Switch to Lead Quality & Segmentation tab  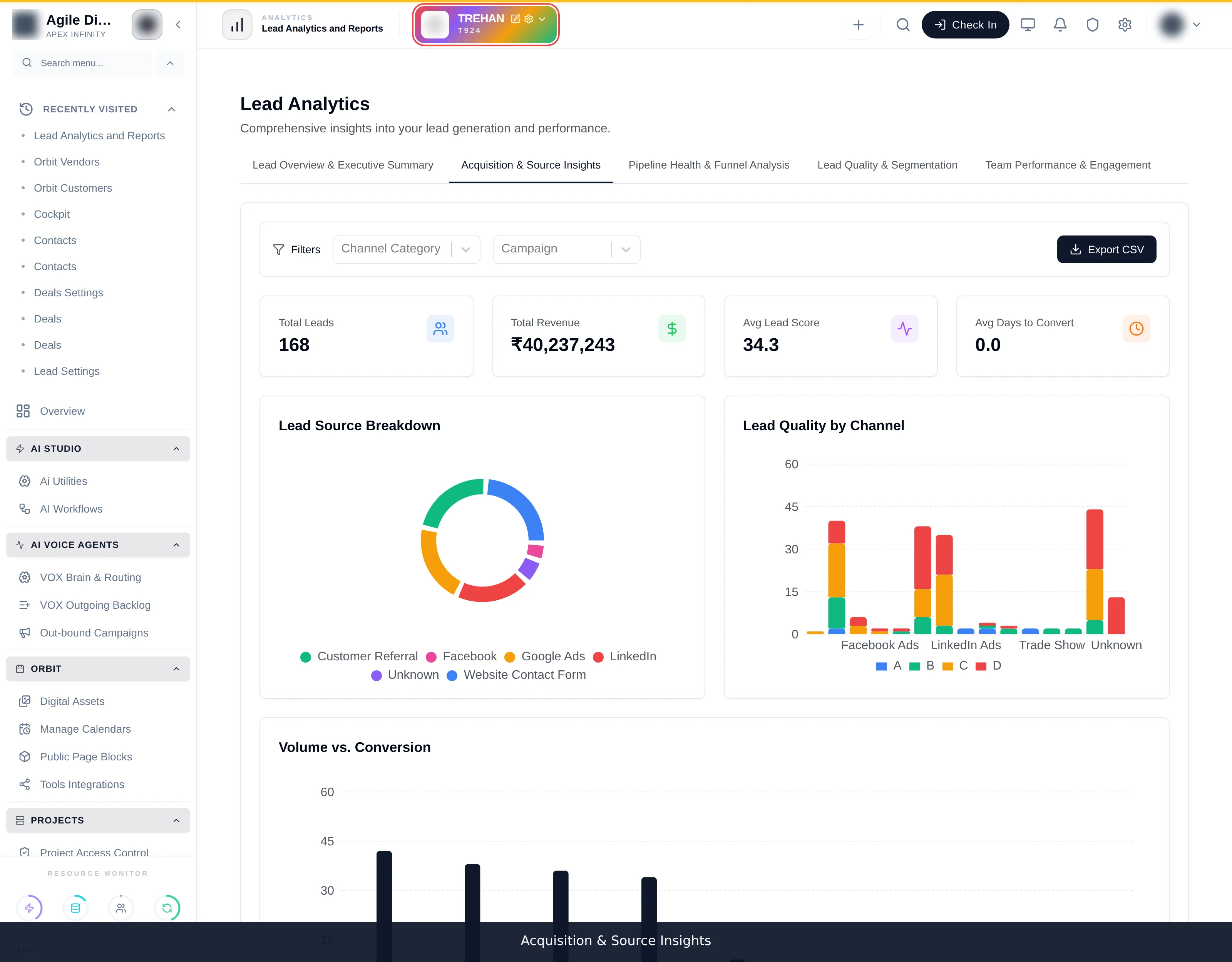[887, 165]
